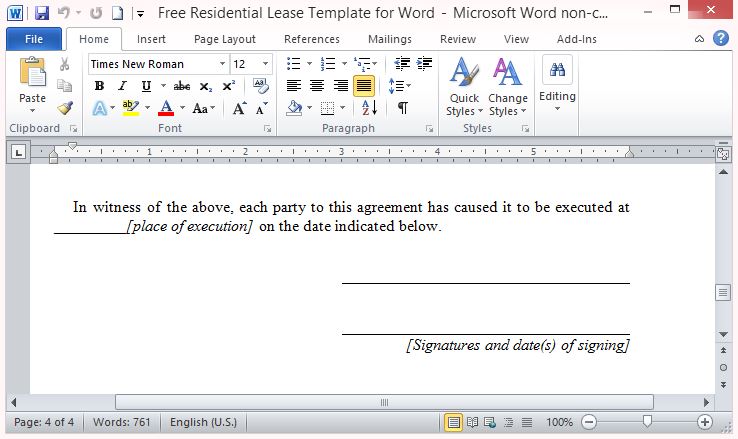Viewport: 738px width, 439px height.
Task: Click the Times New Roman font box
Action: [153, 64]
